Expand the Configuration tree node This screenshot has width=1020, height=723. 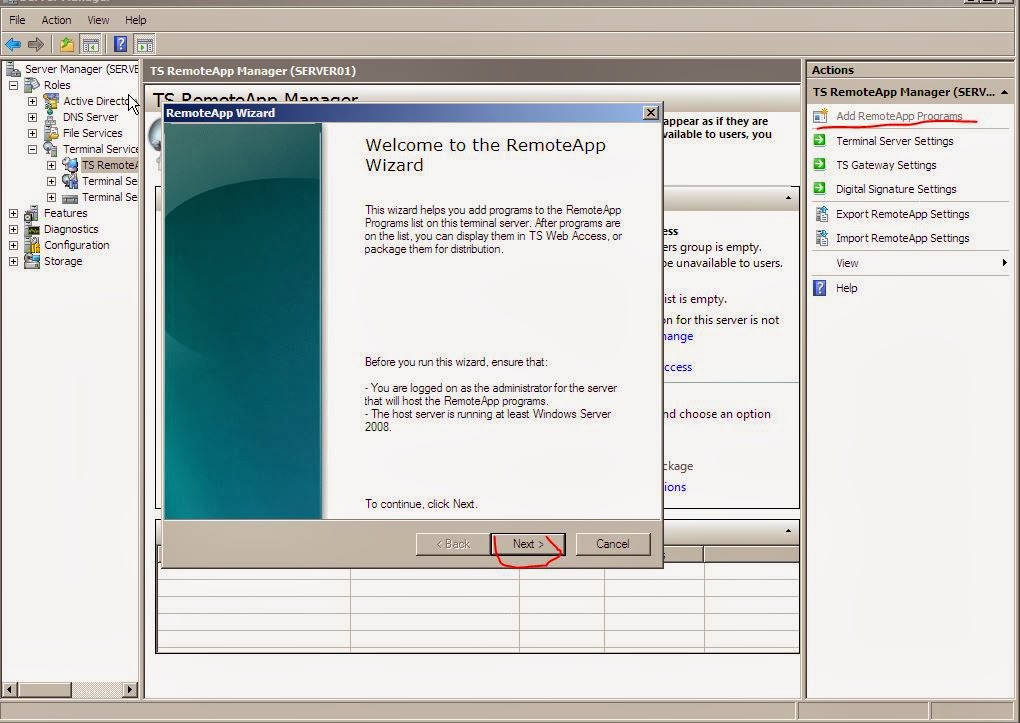(13, 245)
